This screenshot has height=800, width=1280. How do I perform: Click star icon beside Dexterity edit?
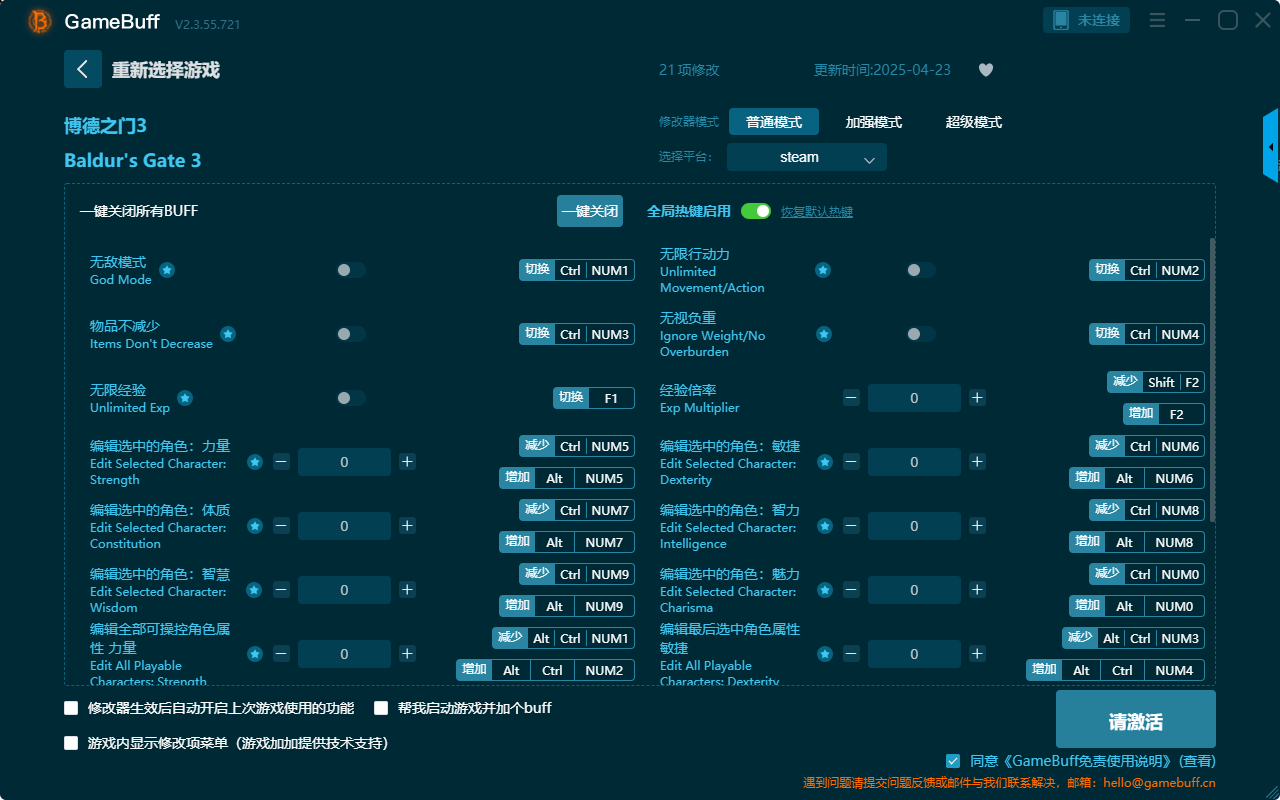click(x=825, y=462)
